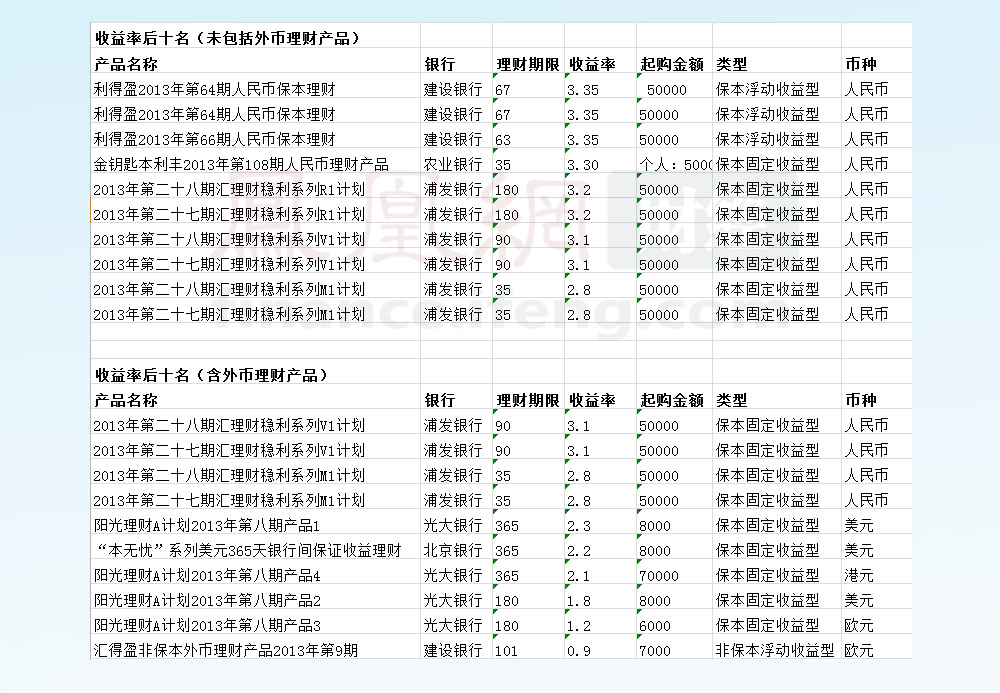Image resolution: width=1000 pixels, height=693 pixels.
Task: Click '2013年第二十七期汇理财稳利系列R1计划'
Action: tap(229, 214)
